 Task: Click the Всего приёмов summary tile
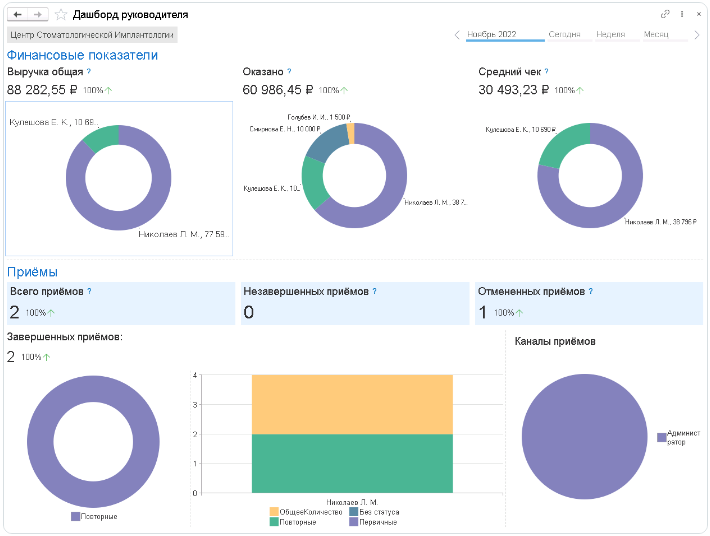tap(121, 303)
